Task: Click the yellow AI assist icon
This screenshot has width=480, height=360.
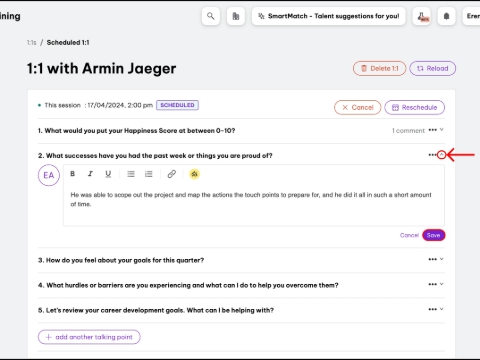Action: [x=195, y=174]
